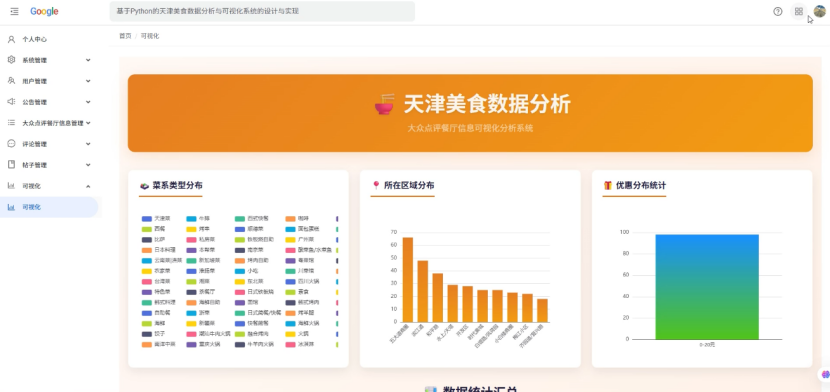Click the icon beside the 菜系类型分布 heading
The height and width of the screenshot is (392, 830).
[144, 186]
